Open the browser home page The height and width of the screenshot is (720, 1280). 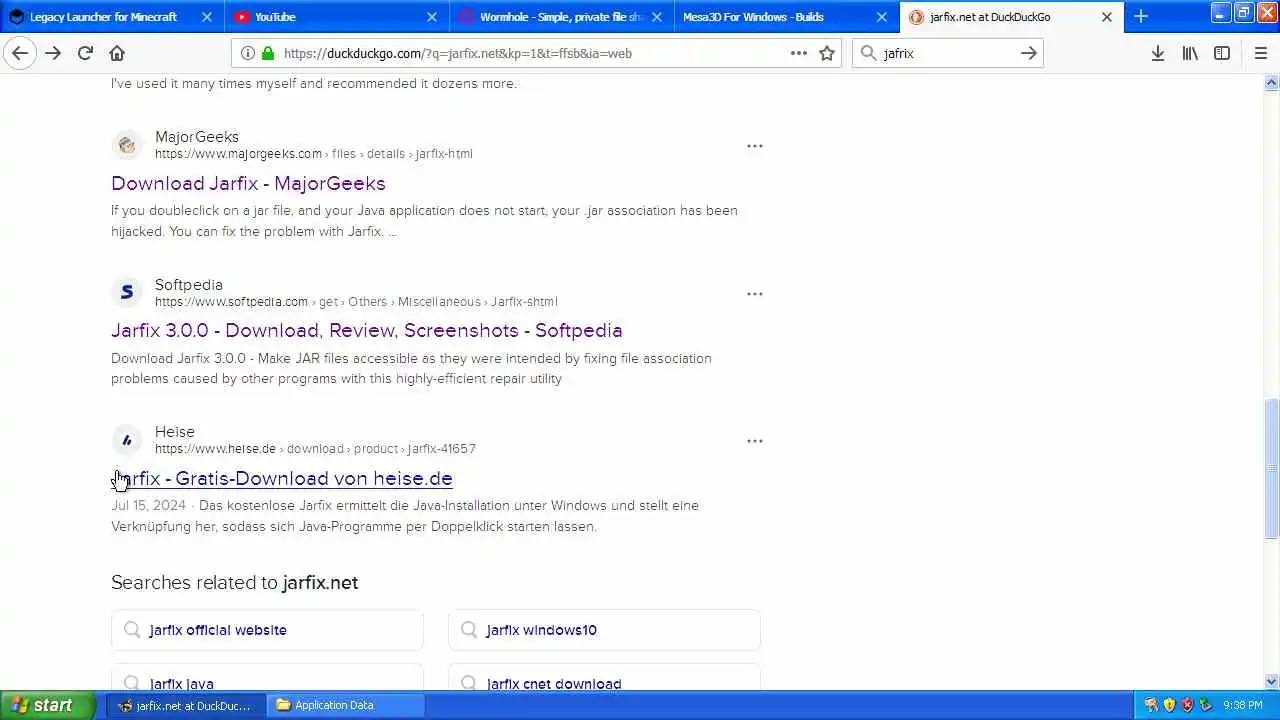tap(117, 53)
